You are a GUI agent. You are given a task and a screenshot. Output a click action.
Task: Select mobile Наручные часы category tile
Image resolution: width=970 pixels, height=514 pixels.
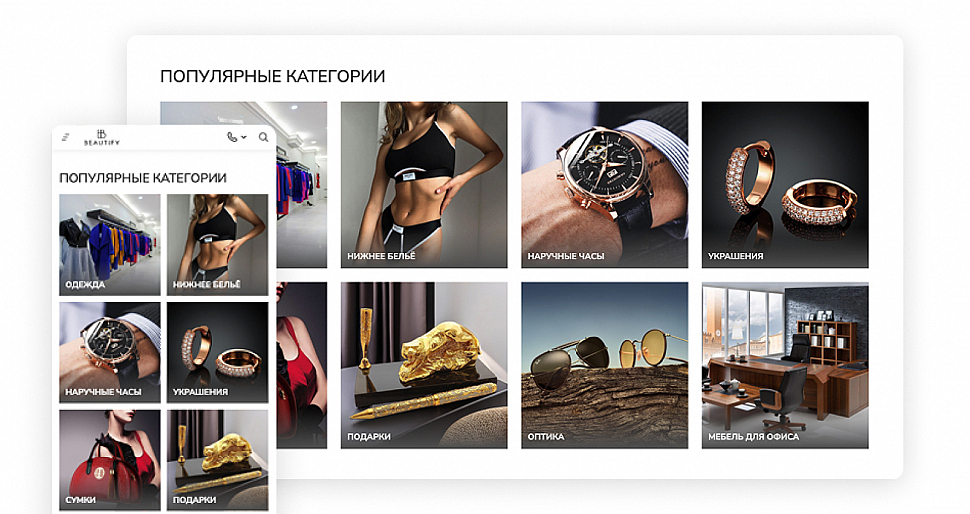[x=110, y=353]
